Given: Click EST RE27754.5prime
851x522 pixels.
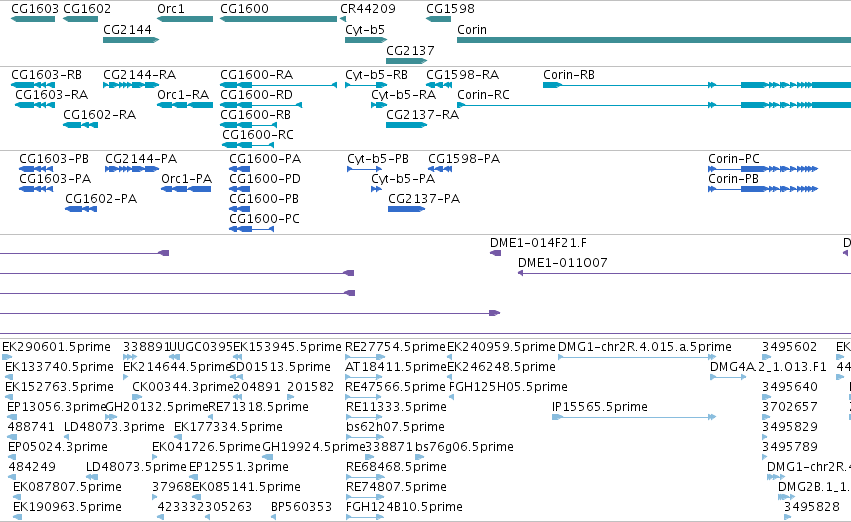Looking at the screenshot, I should point(365,357).
